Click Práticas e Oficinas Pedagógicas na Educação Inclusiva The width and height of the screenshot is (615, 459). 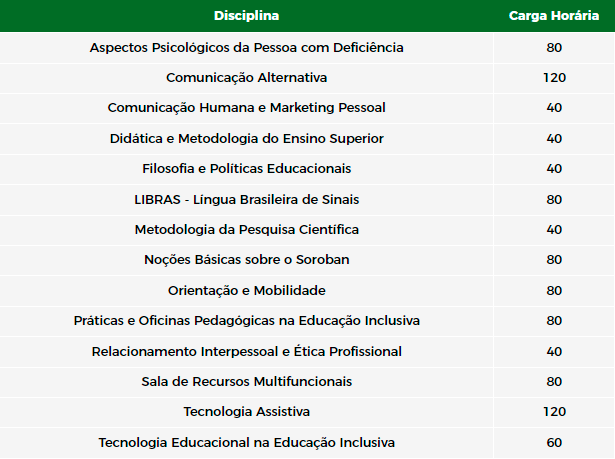coord(246,321)
